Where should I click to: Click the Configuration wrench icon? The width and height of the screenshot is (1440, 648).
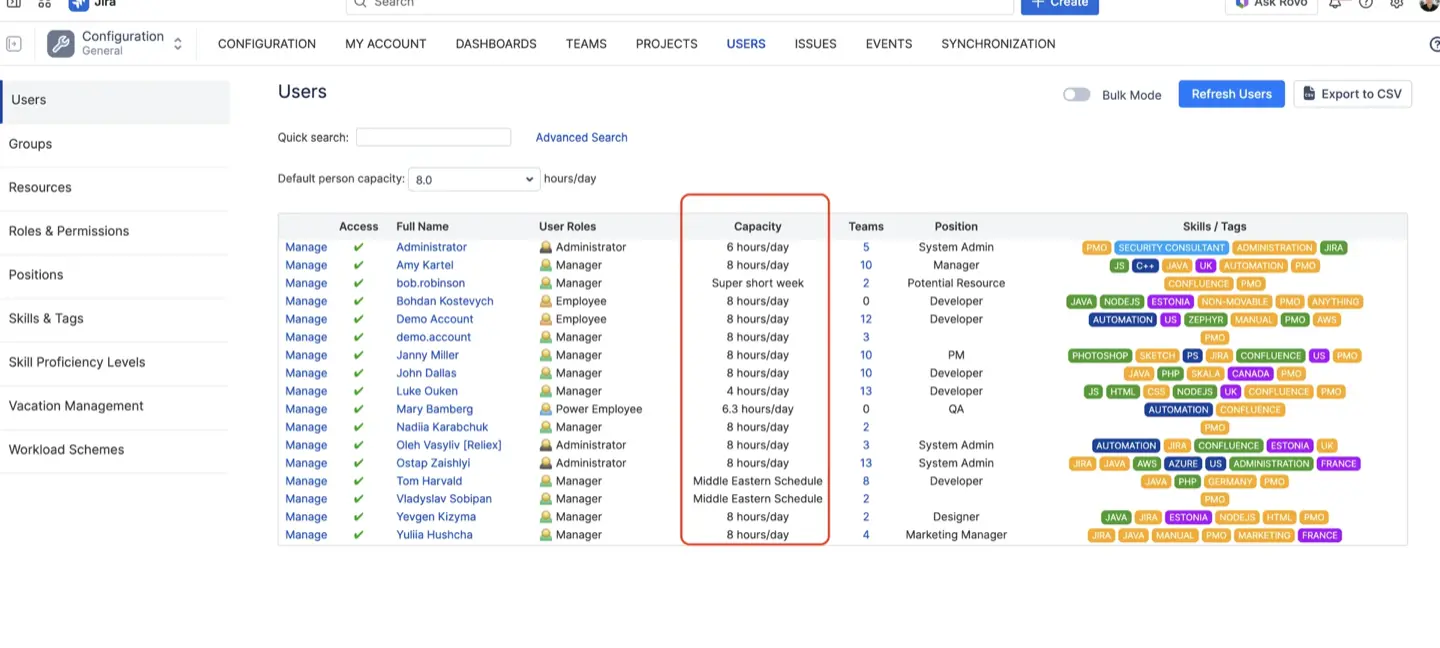tap(60, 44)
